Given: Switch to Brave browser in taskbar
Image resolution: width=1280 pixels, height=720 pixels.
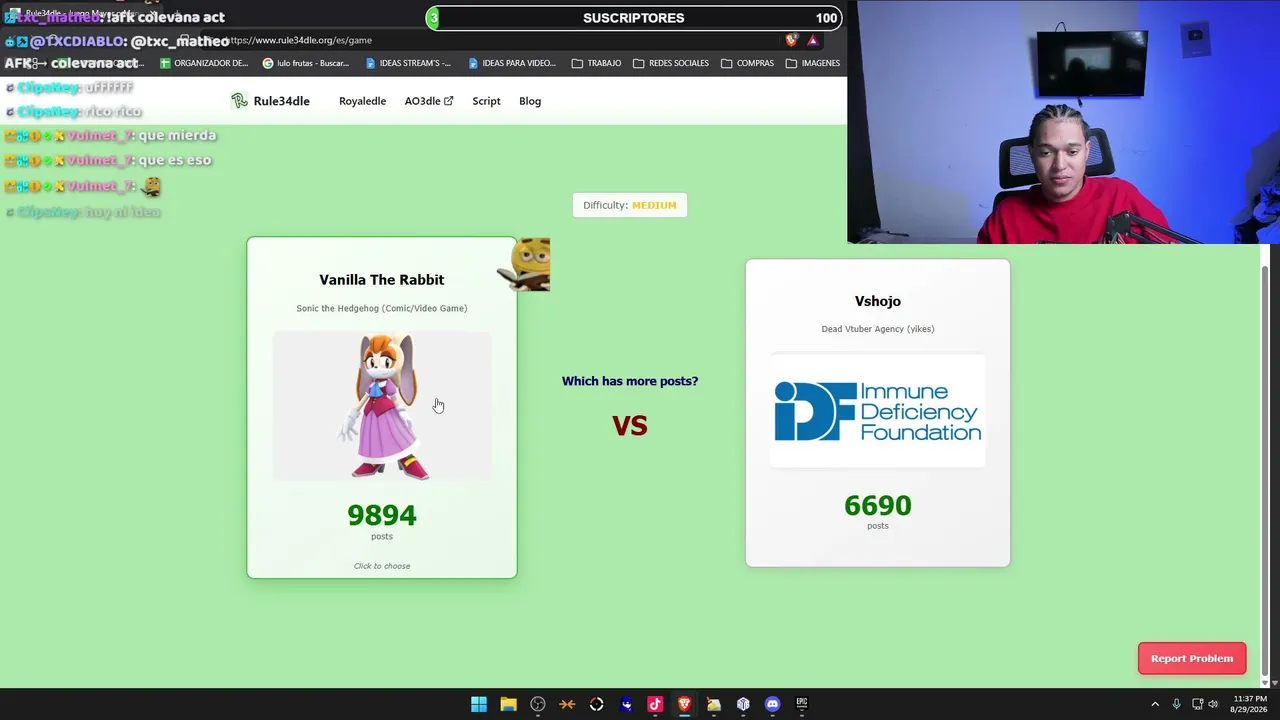Looking at the screenshot, I should 684,704.
